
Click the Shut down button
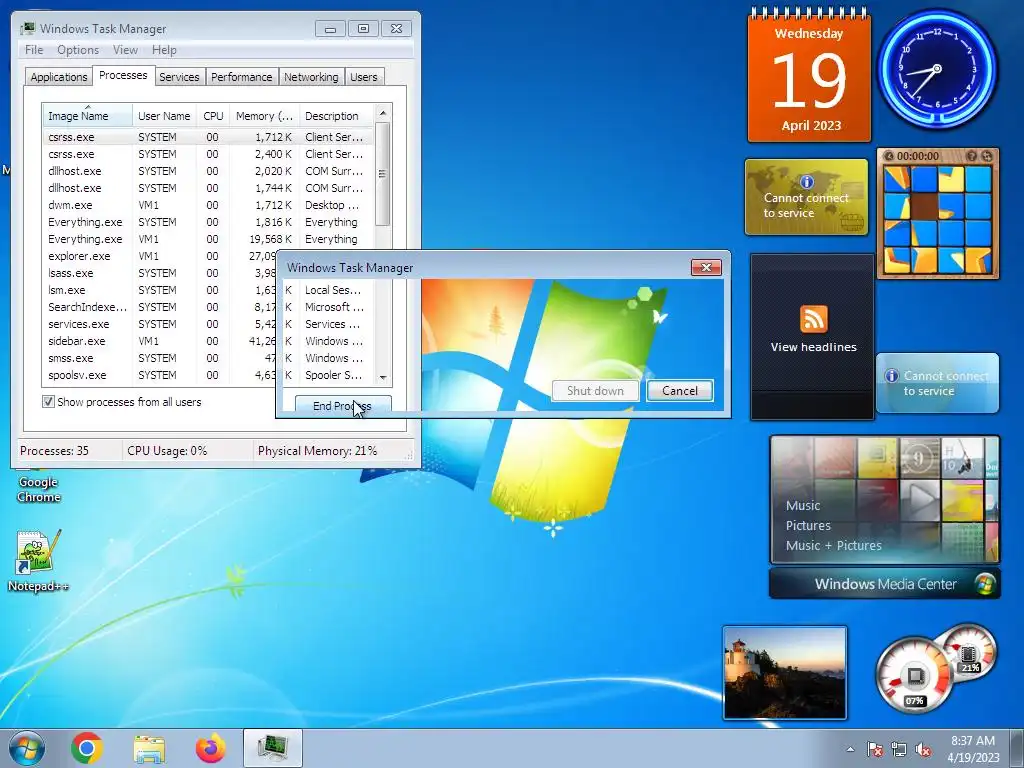pyautogui.click(x=595, y=391)
